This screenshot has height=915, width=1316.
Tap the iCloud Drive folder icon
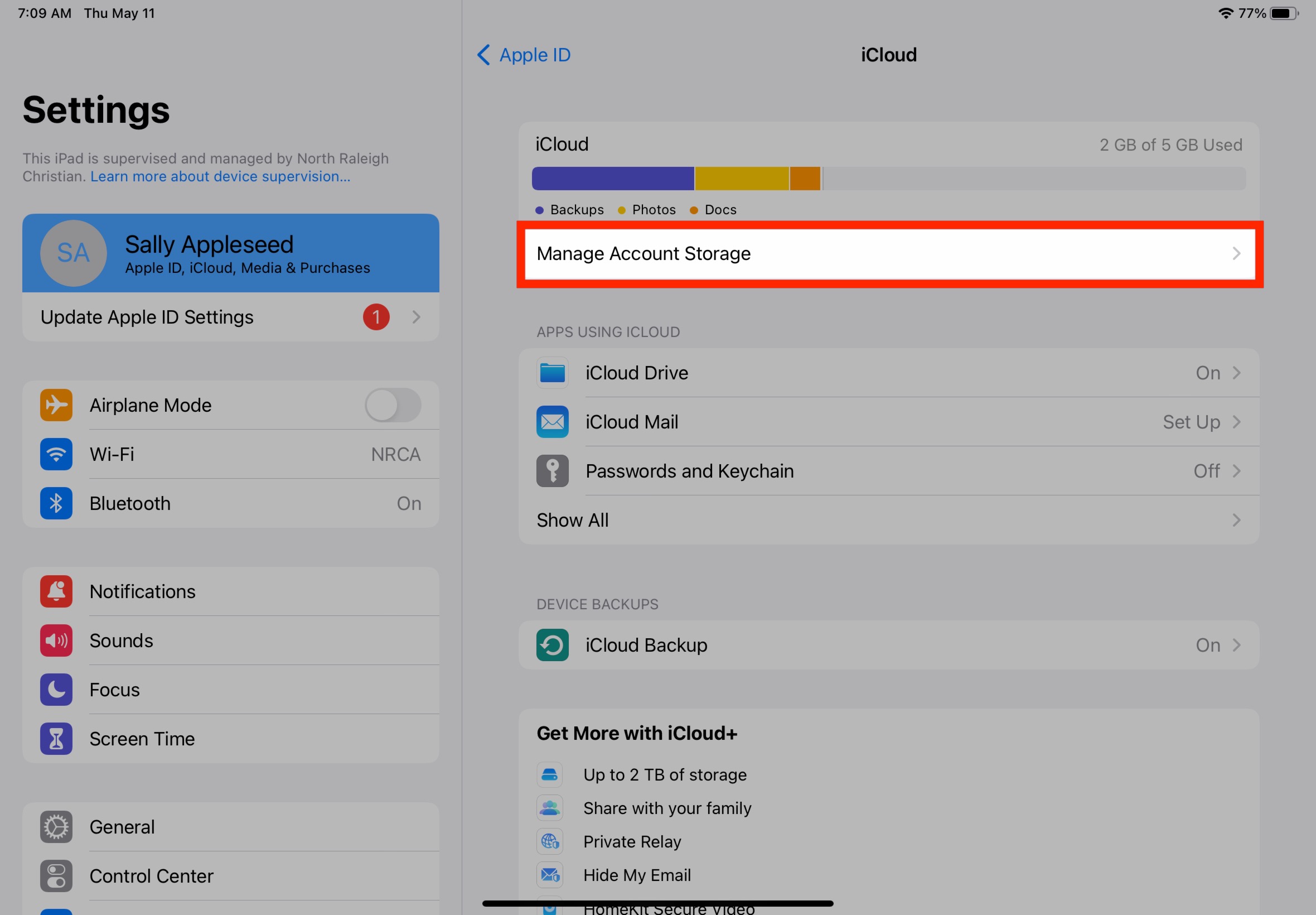(x=552, y=373)
